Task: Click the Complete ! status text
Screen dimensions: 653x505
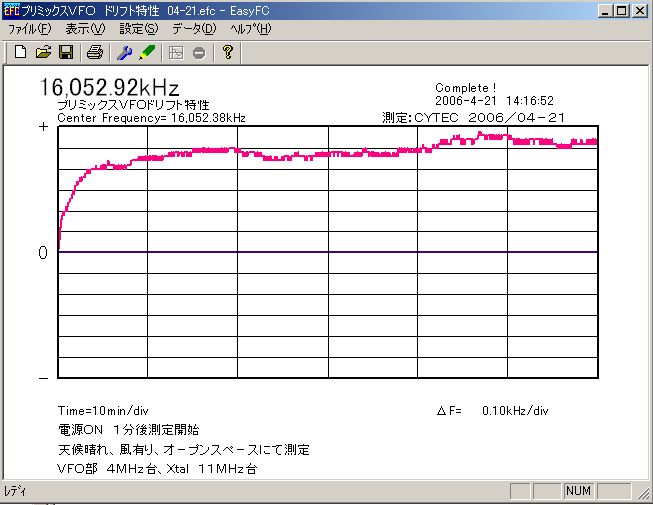Action: 466,88
